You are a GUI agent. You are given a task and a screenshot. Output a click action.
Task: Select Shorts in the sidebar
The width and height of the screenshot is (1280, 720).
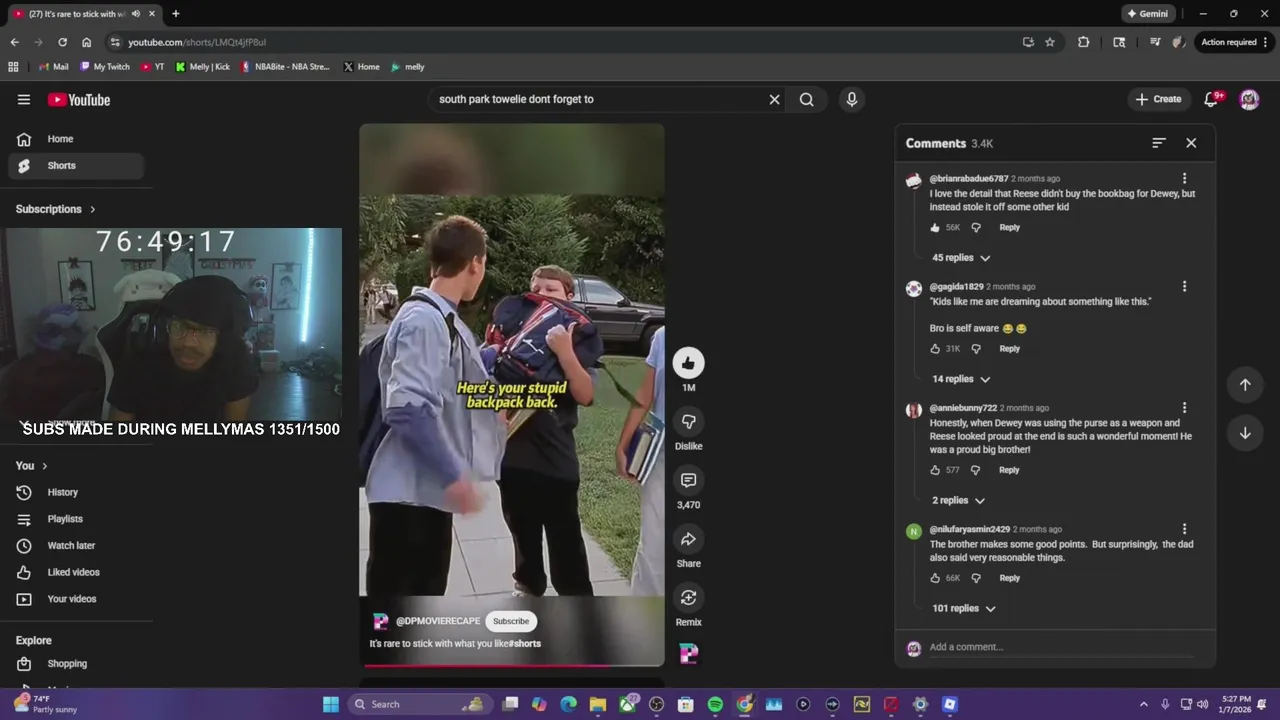click(x=76, y=166)
